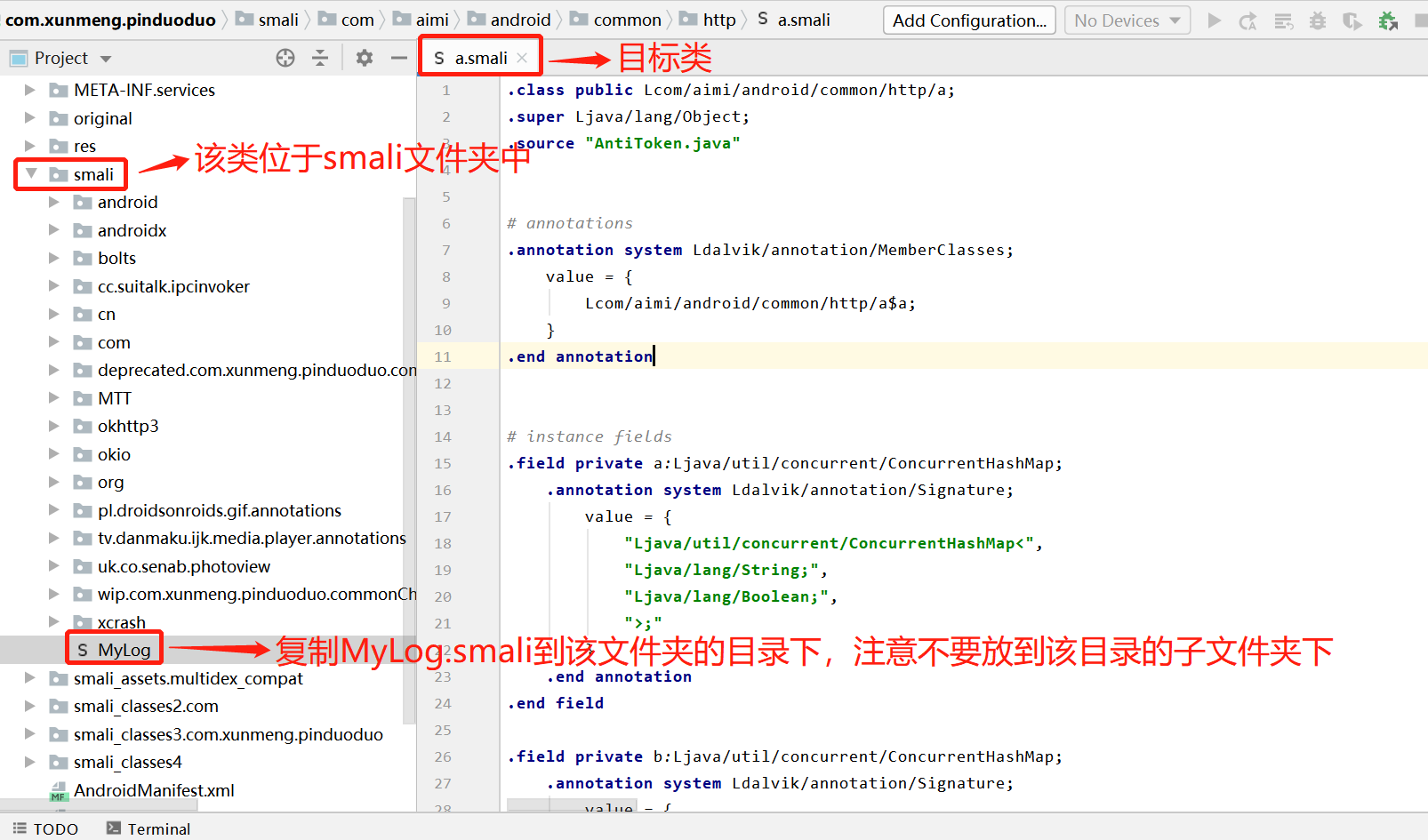
Task: Open the Profiler icon in toolbar
Action: (1421, 20)
